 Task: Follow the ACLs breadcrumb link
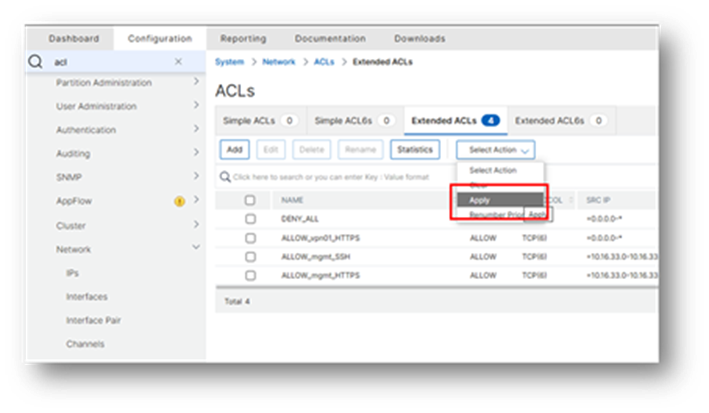point(324,62)
